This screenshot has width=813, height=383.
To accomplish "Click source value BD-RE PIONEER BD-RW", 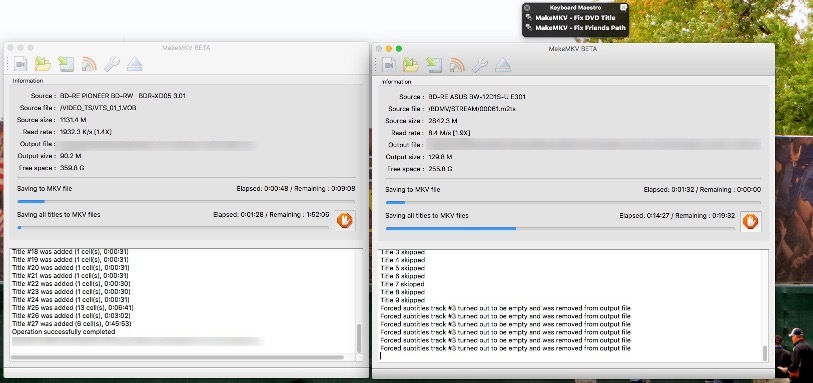I will (123, 96).
